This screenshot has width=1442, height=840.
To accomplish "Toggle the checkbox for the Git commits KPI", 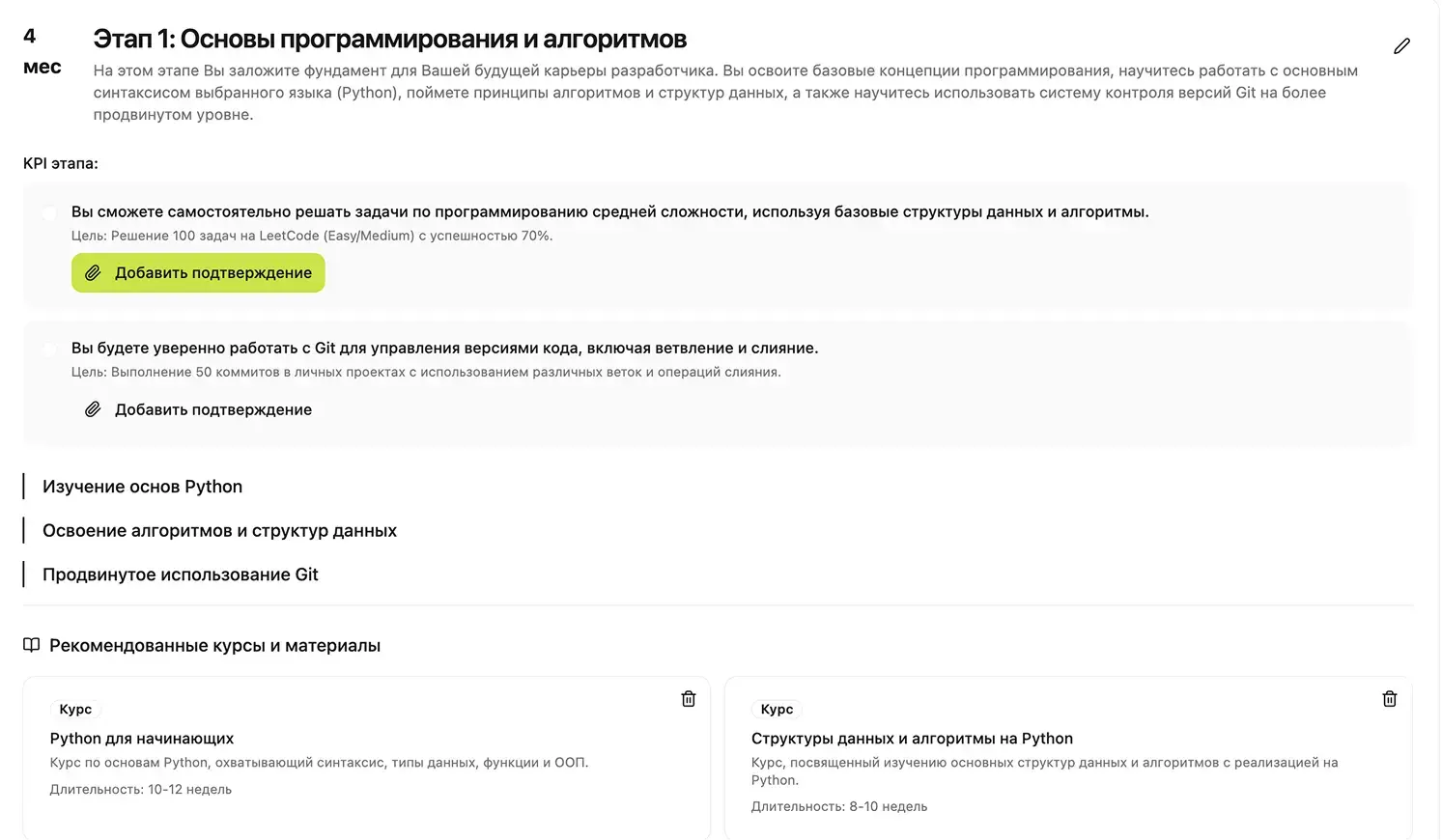I will click(x=49, y=349).
